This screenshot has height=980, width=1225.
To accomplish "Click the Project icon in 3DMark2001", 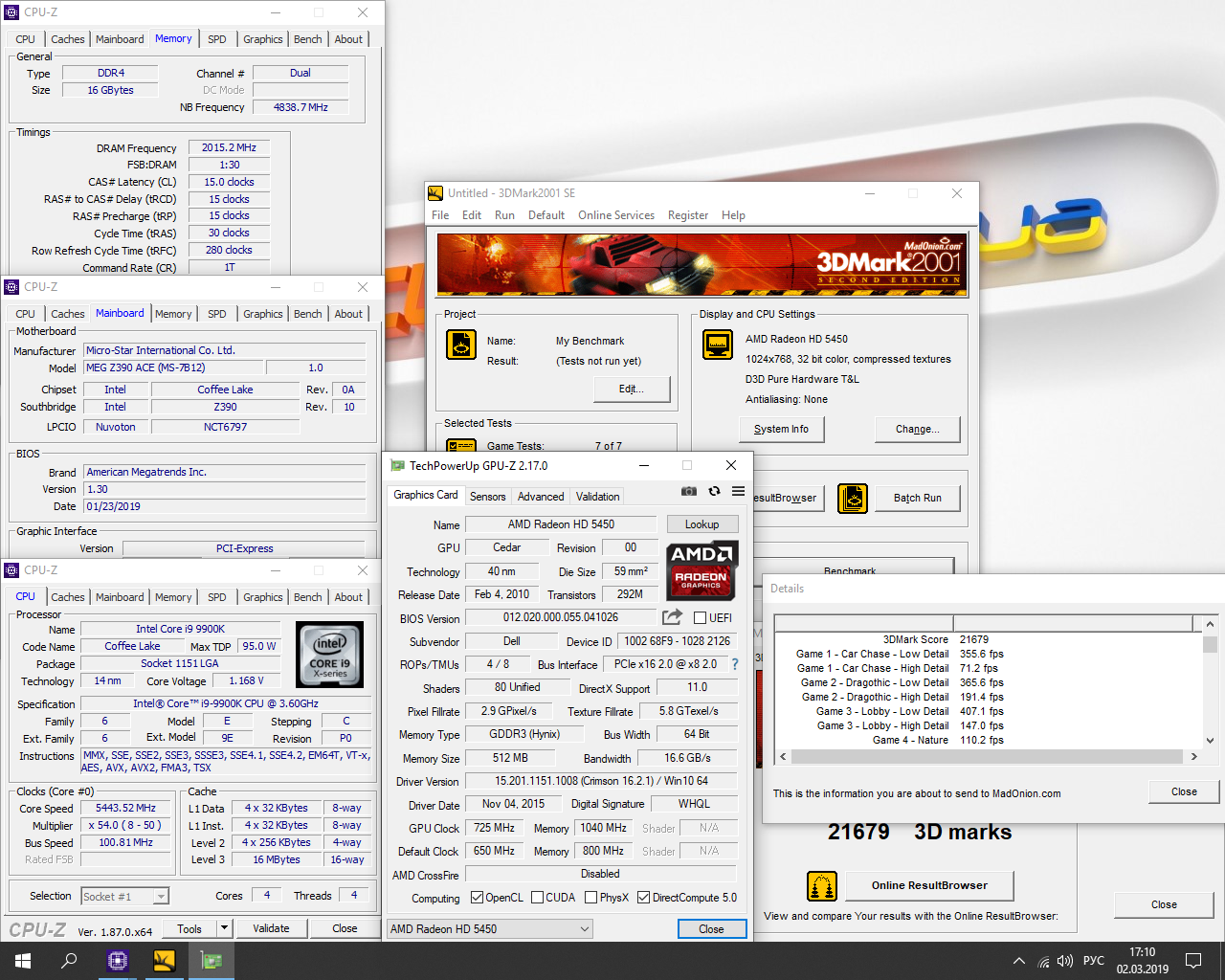I will pyautogui.click(x=461, y=345).
